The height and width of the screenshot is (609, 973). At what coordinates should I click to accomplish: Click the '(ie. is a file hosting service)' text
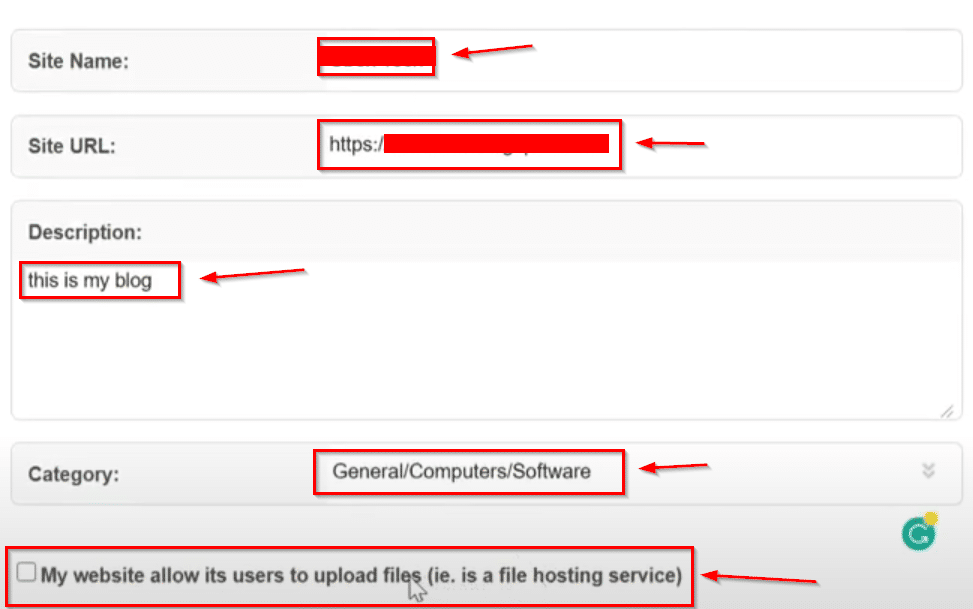coord(553,576)
